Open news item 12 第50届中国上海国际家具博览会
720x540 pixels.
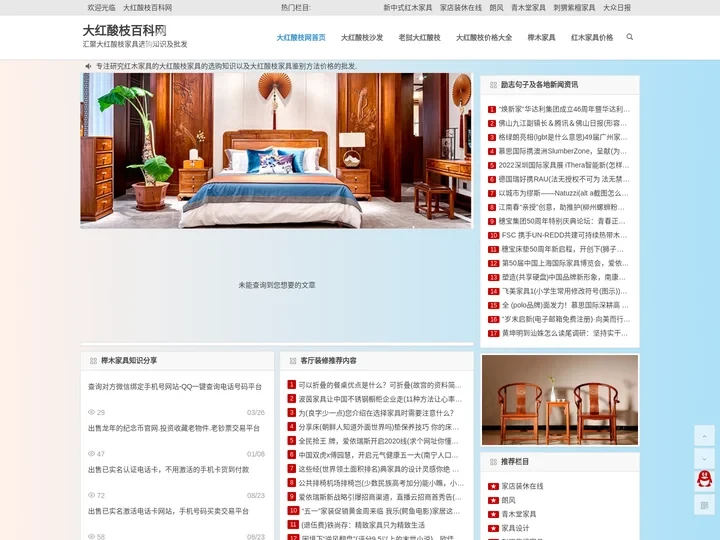click(x=565, y=264)
